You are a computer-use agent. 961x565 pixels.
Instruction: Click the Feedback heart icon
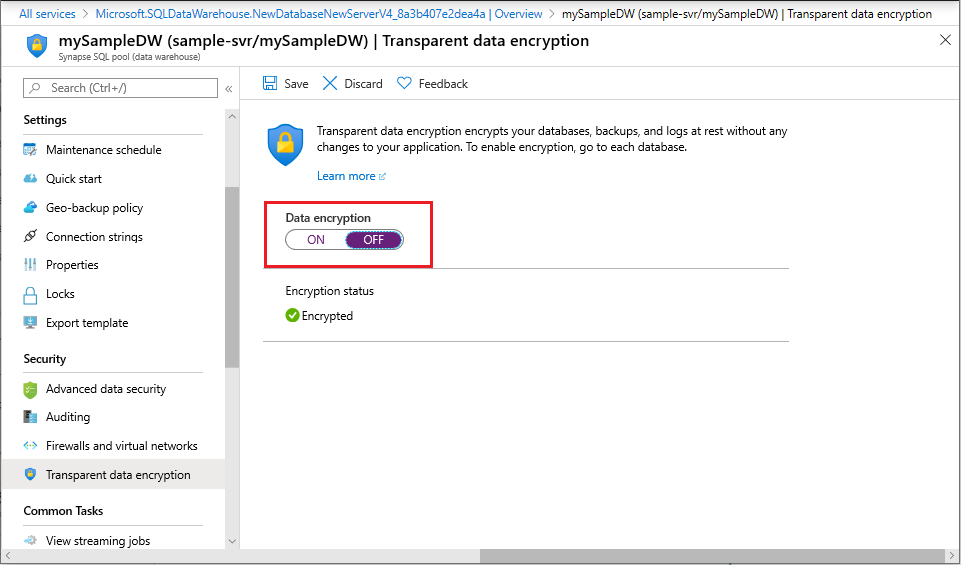tap(404, 83)
